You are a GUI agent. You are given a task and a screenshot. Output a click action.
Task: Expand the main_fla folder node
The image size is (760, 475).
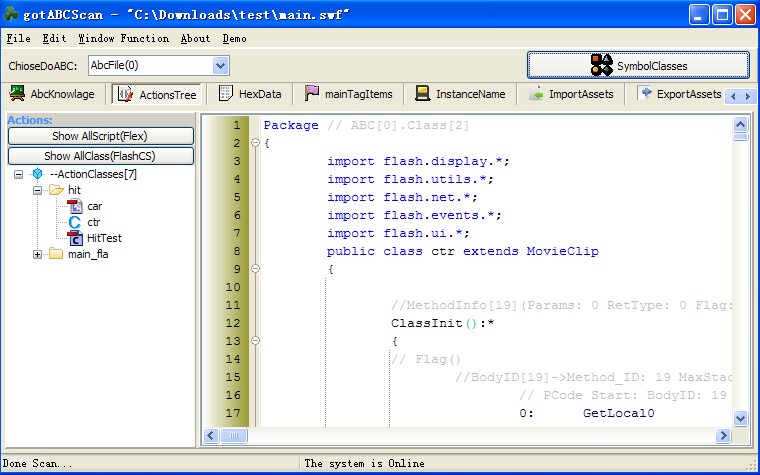point(37,254)
